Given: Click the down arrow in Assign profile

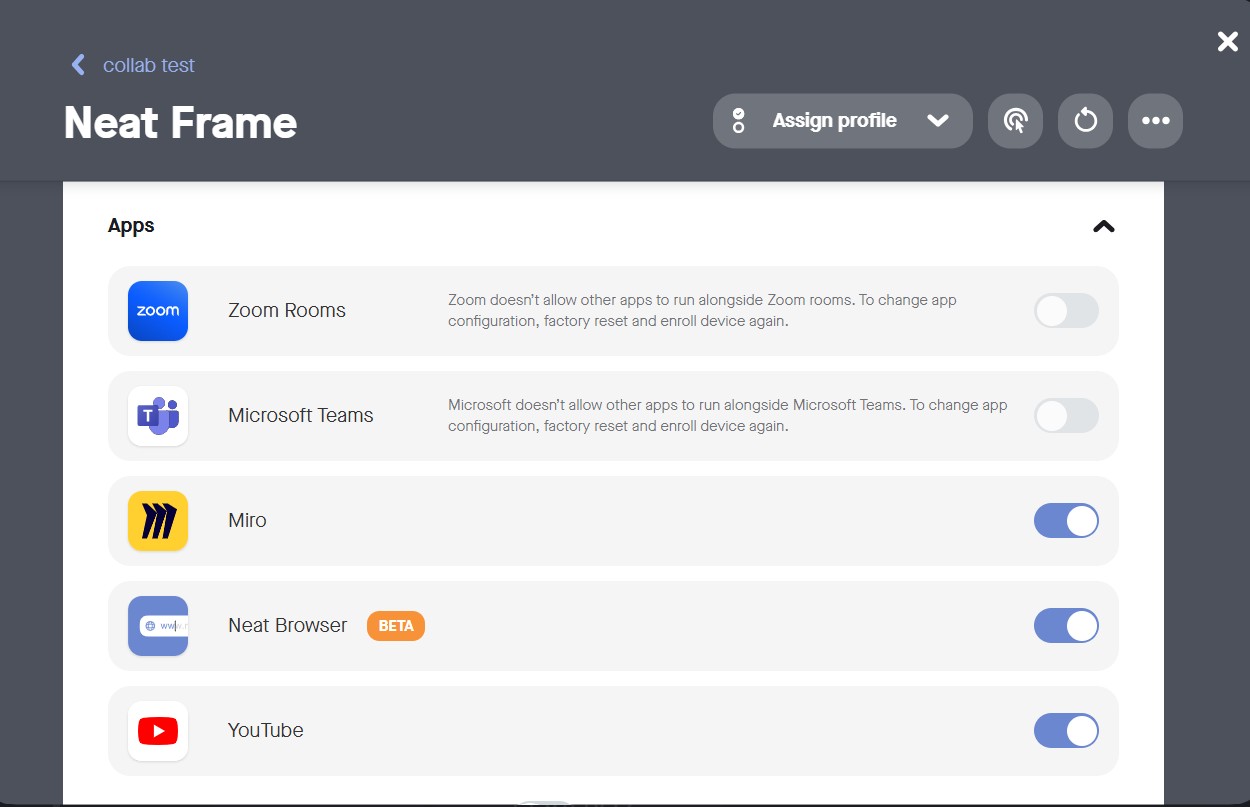Looking at the screenshot, I should [x=937, y=121].
